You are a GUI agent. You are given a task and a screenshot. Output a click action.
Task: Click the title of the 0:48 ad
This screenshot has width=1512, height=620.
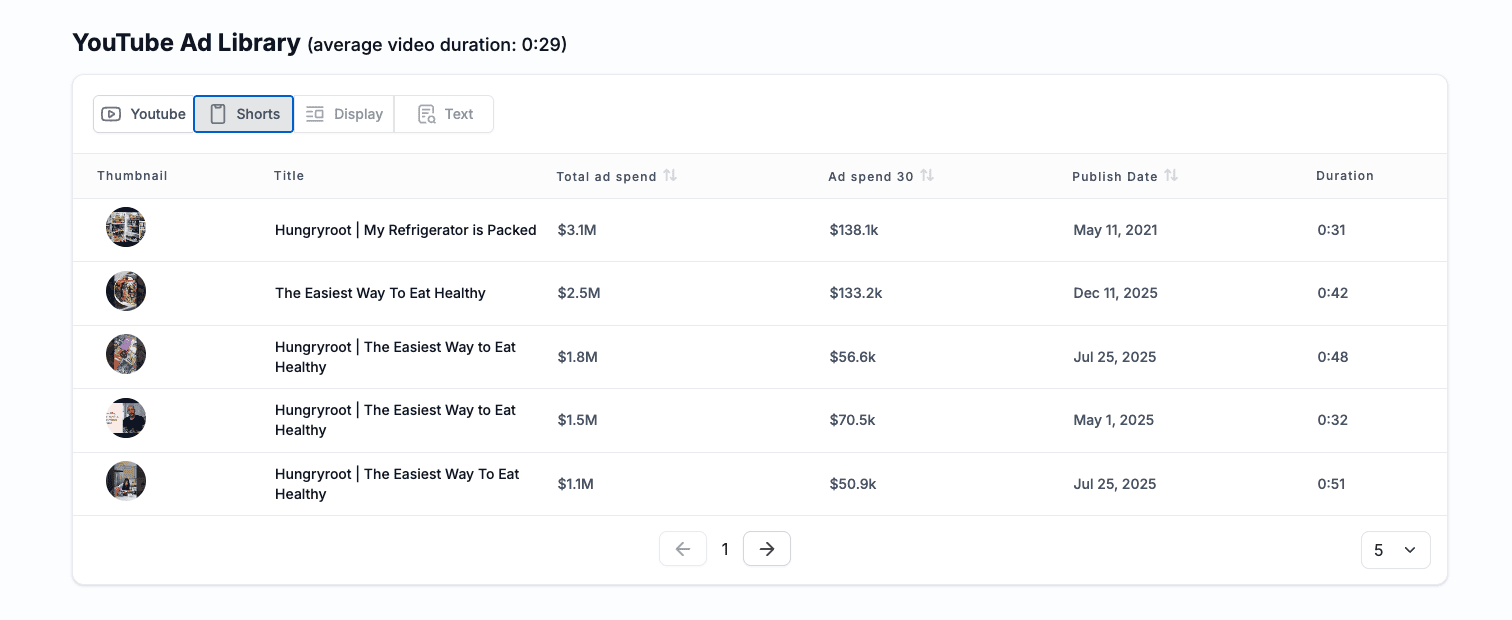tap(395, 357)
